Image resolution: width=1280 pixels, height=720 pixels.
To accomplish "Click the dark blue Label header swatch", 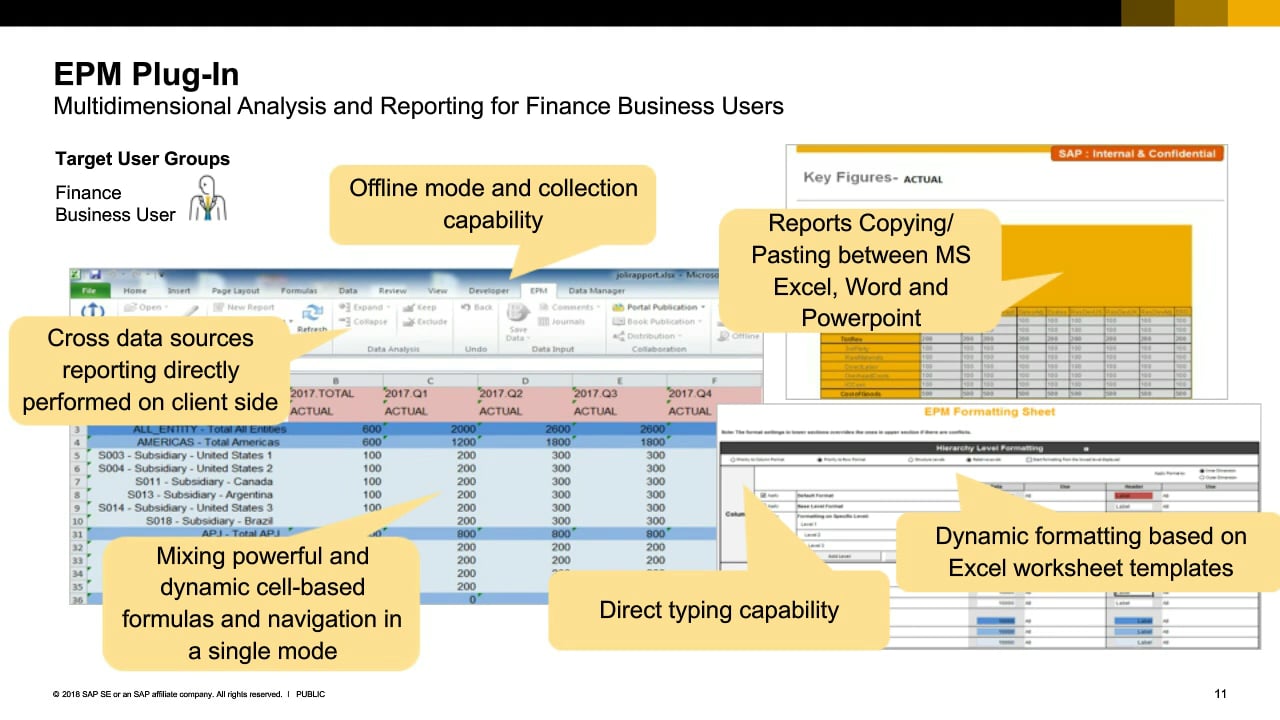I will [1135, 620].
